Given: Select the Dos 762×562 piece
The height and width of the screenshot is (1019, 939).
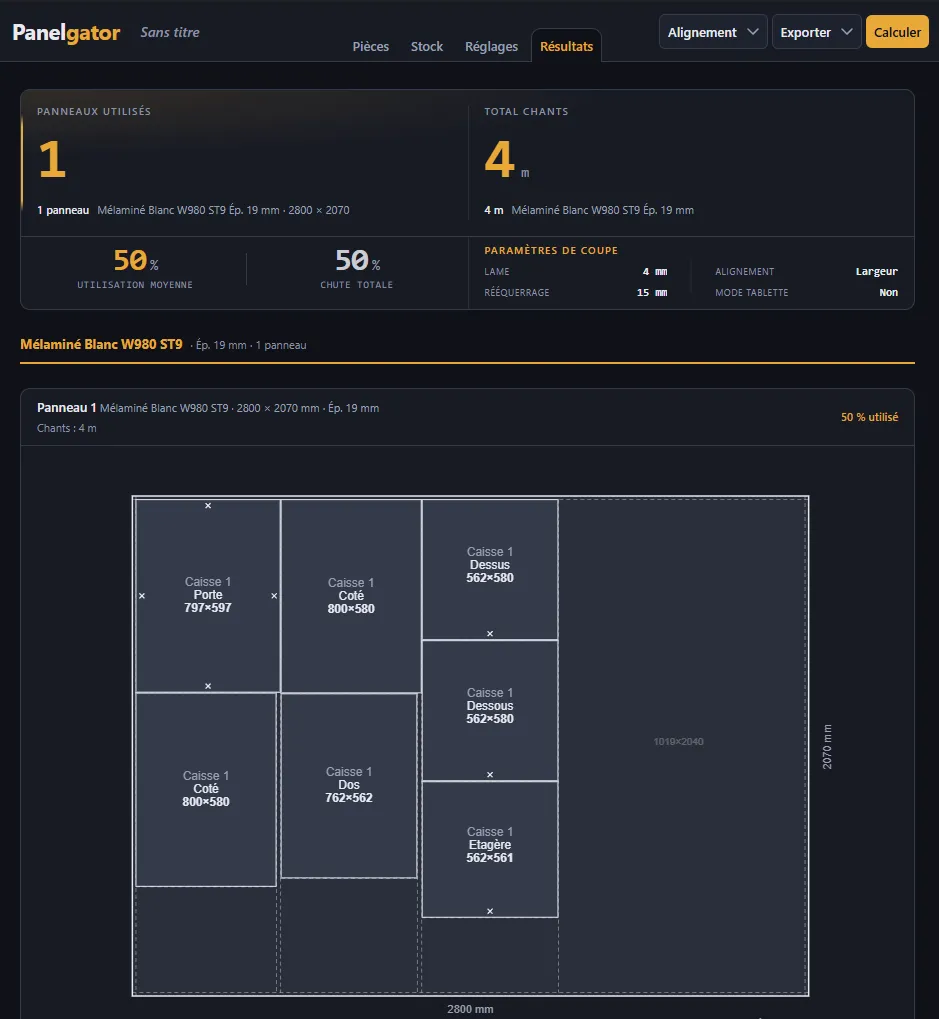Looking at the screenshot, I should pyautogui.click(x=349, y=785).
